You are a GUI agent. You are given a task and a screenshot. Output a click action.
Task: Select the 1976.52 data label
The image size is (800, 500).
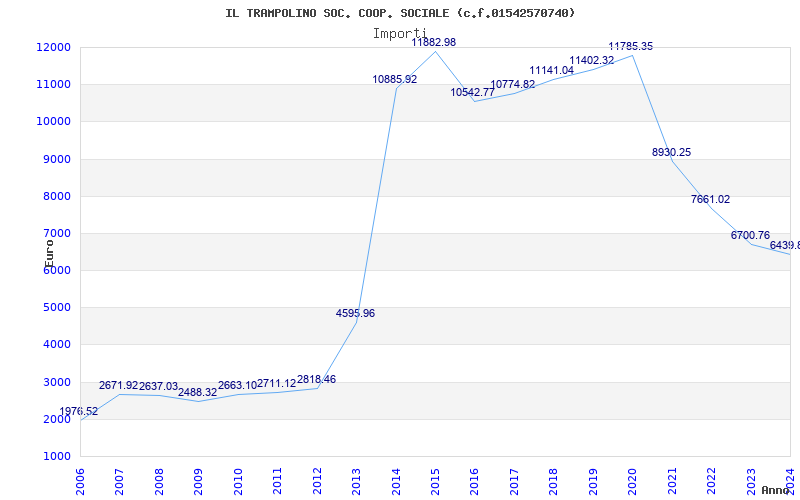[x=79, y=411]
